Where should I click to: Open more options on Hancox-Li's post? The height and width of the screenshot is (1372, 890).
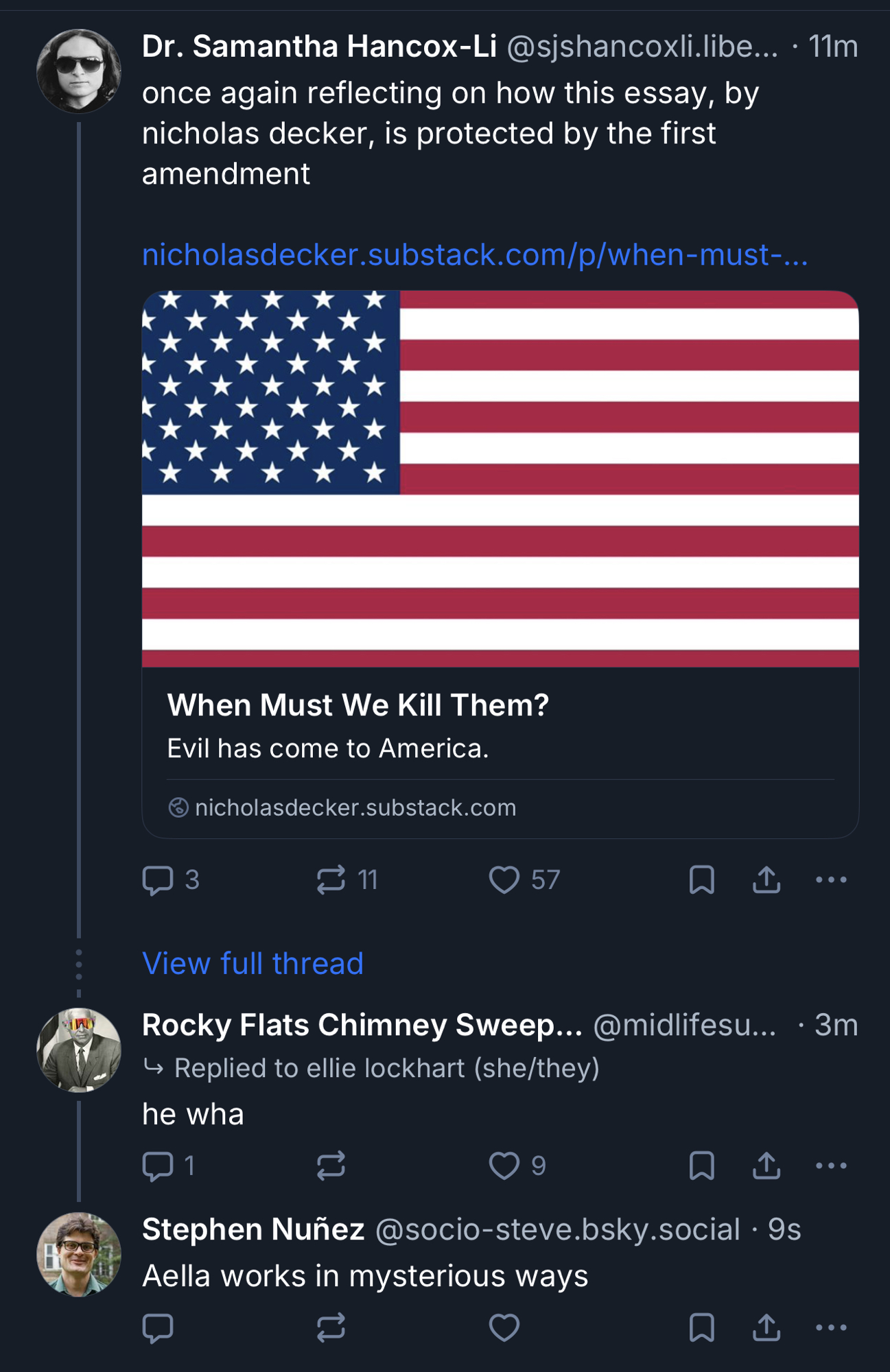831,880
